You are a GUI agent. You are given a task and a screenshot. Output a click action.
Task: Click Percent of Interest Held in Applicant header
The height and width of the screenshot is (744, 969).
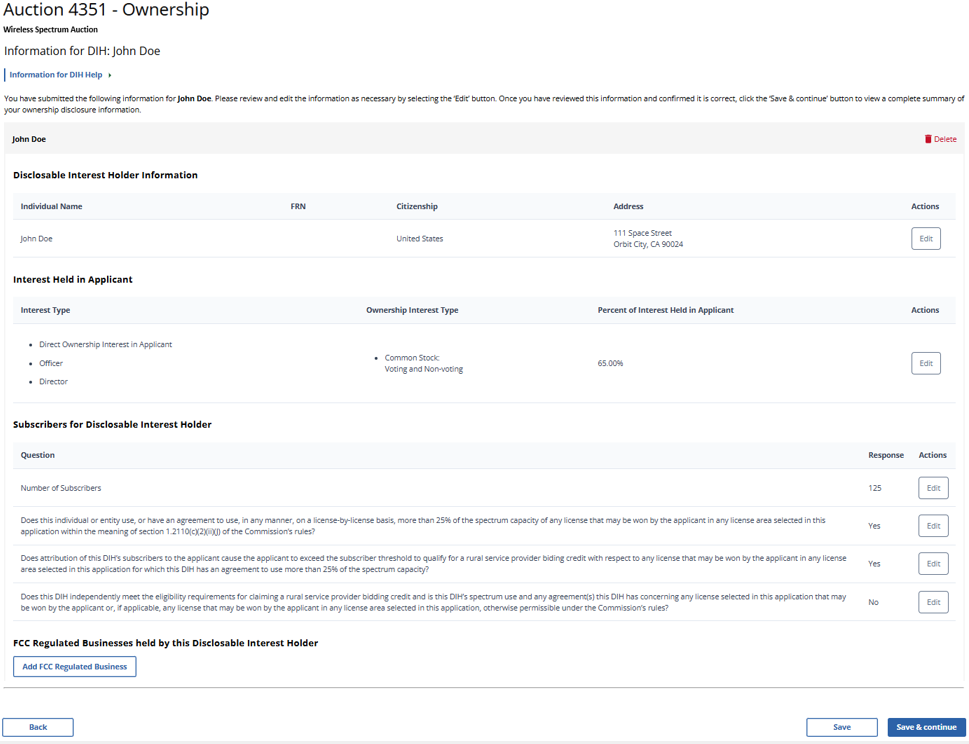pyautogui.click(x=665, y=310)
